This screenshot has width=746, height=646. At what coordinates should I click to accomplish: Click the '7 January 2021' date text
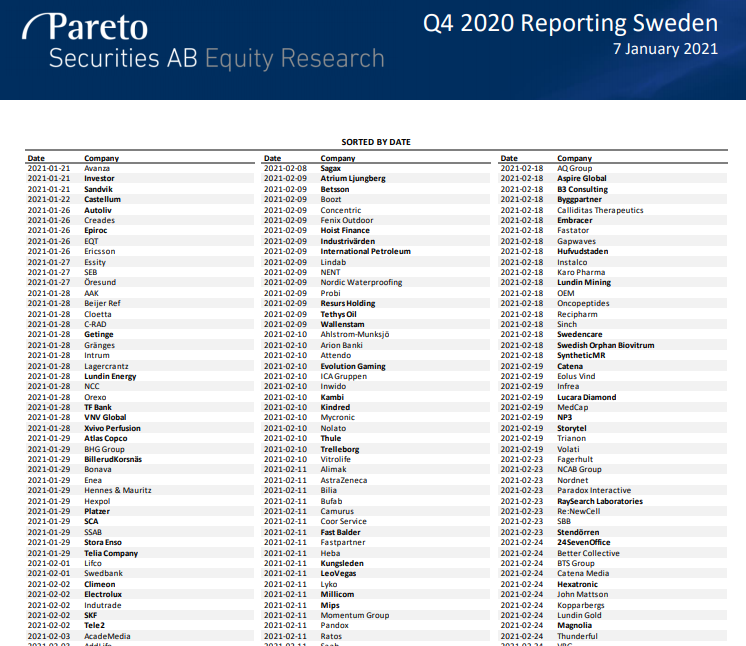tap(665, 49)
